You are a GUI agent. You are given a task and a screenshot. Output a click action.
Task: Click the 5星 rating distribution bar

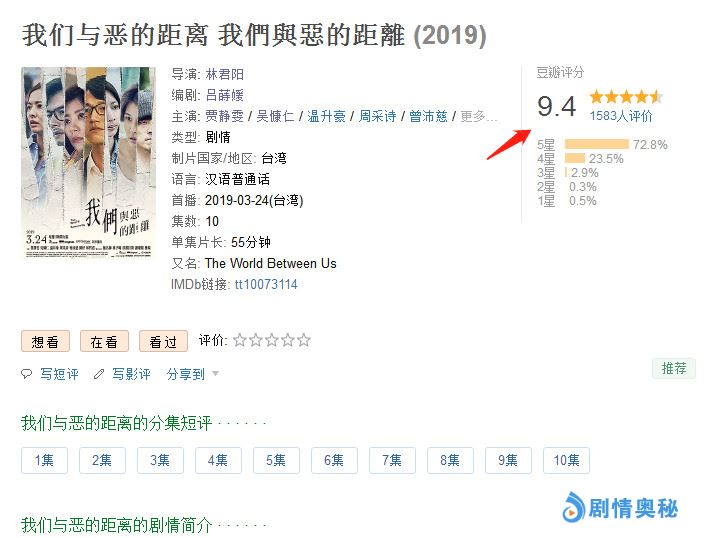point(597,144)
